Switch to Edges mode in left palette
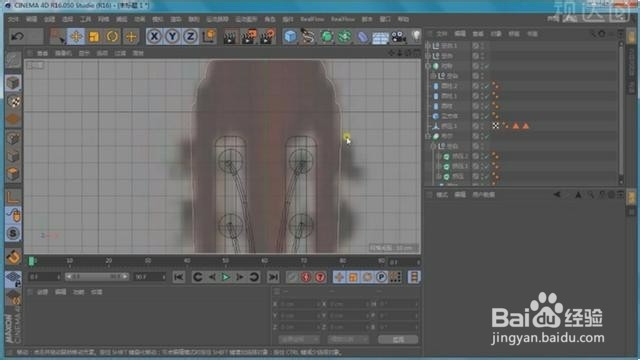The height and width of the screenshot is (360, 640). point(13,156)
